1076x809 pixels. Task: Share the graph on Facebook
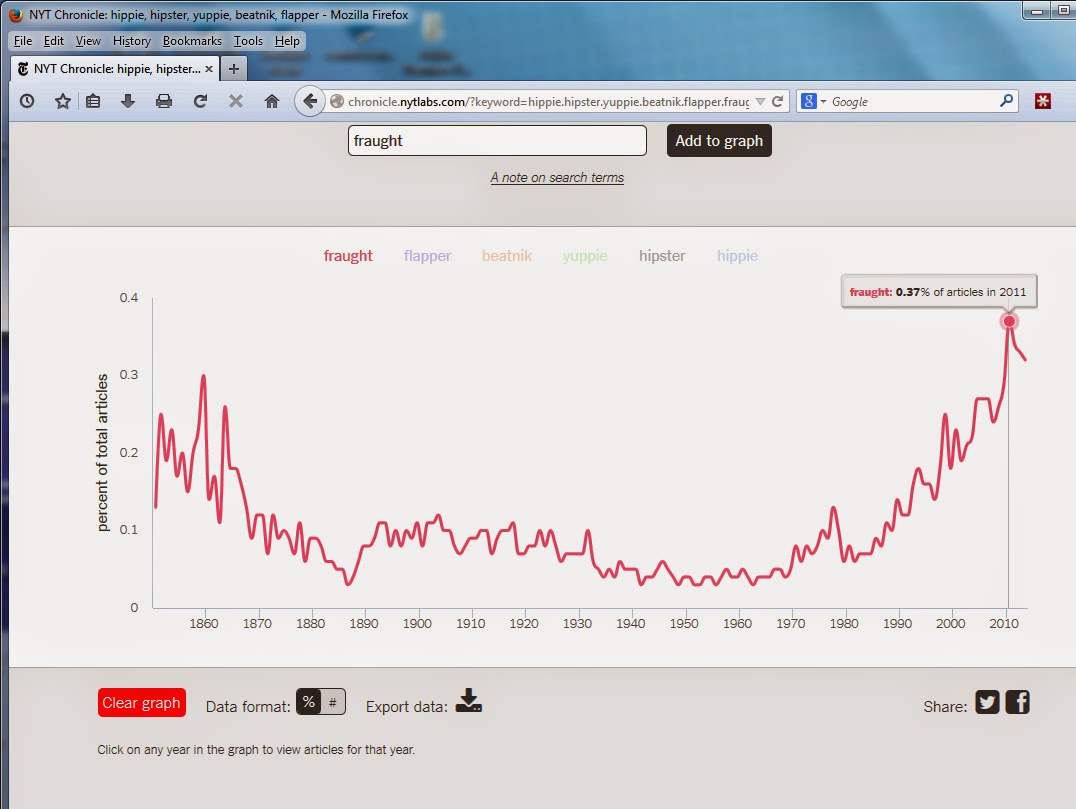pos(1018,703)
